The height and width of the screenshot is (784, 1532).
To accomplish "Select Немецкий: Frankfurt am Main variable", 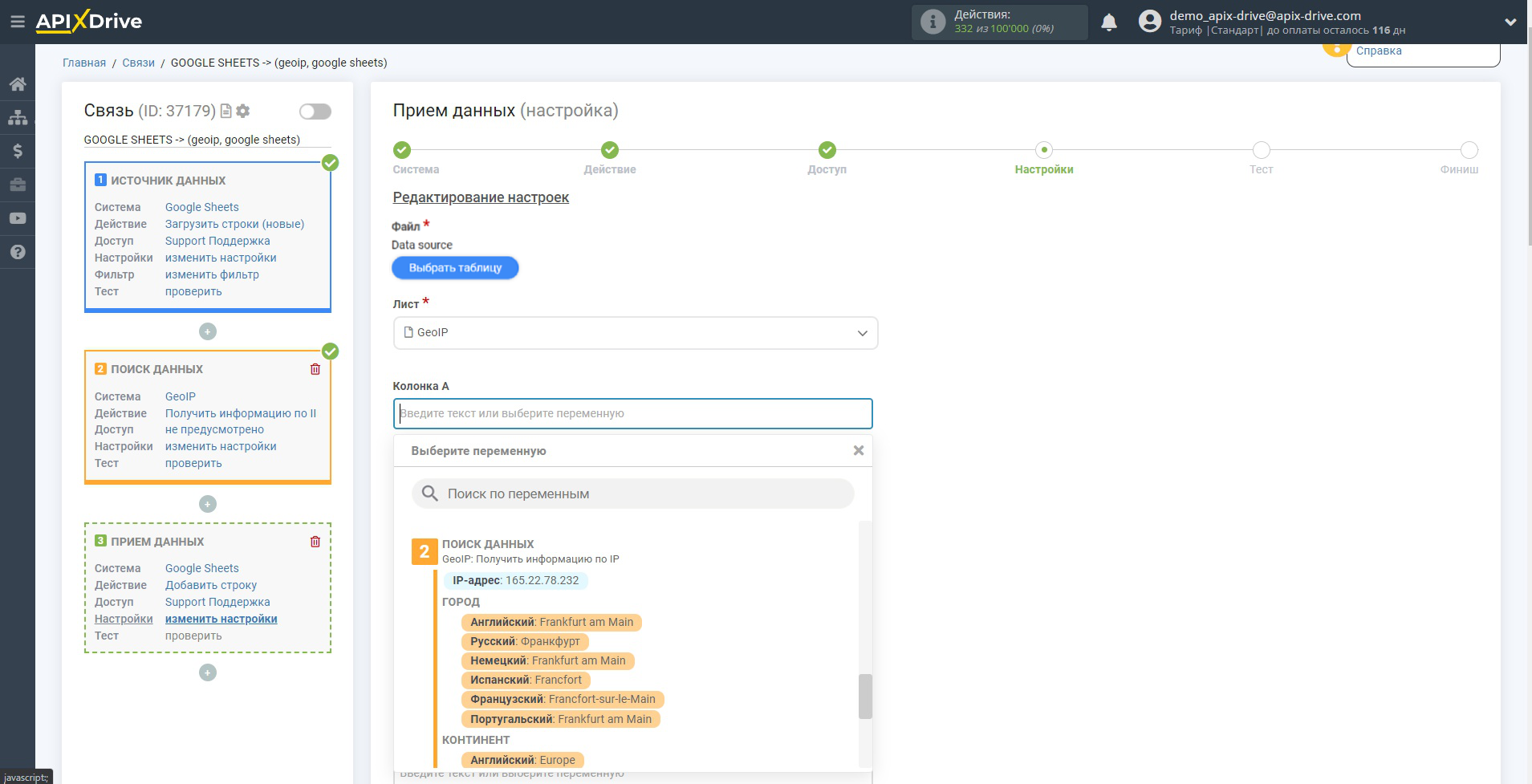I will pyautogui.click(x=548, y=660).
